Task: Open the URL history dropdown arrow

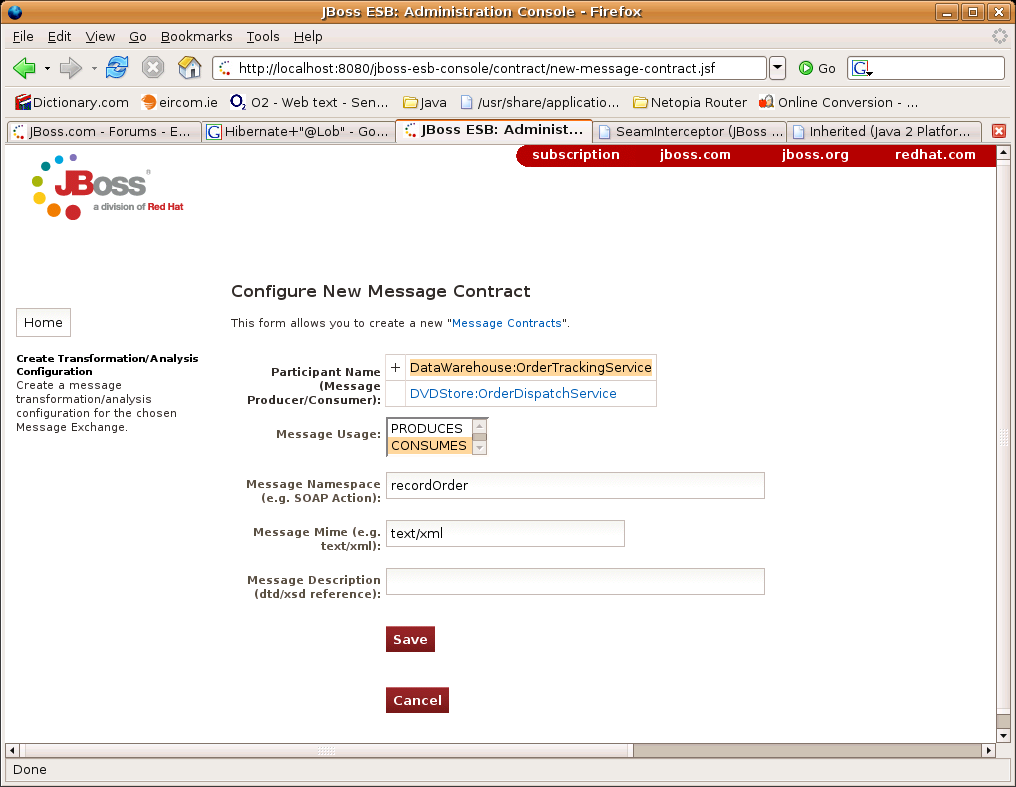Action: click(x=778, y=68)
